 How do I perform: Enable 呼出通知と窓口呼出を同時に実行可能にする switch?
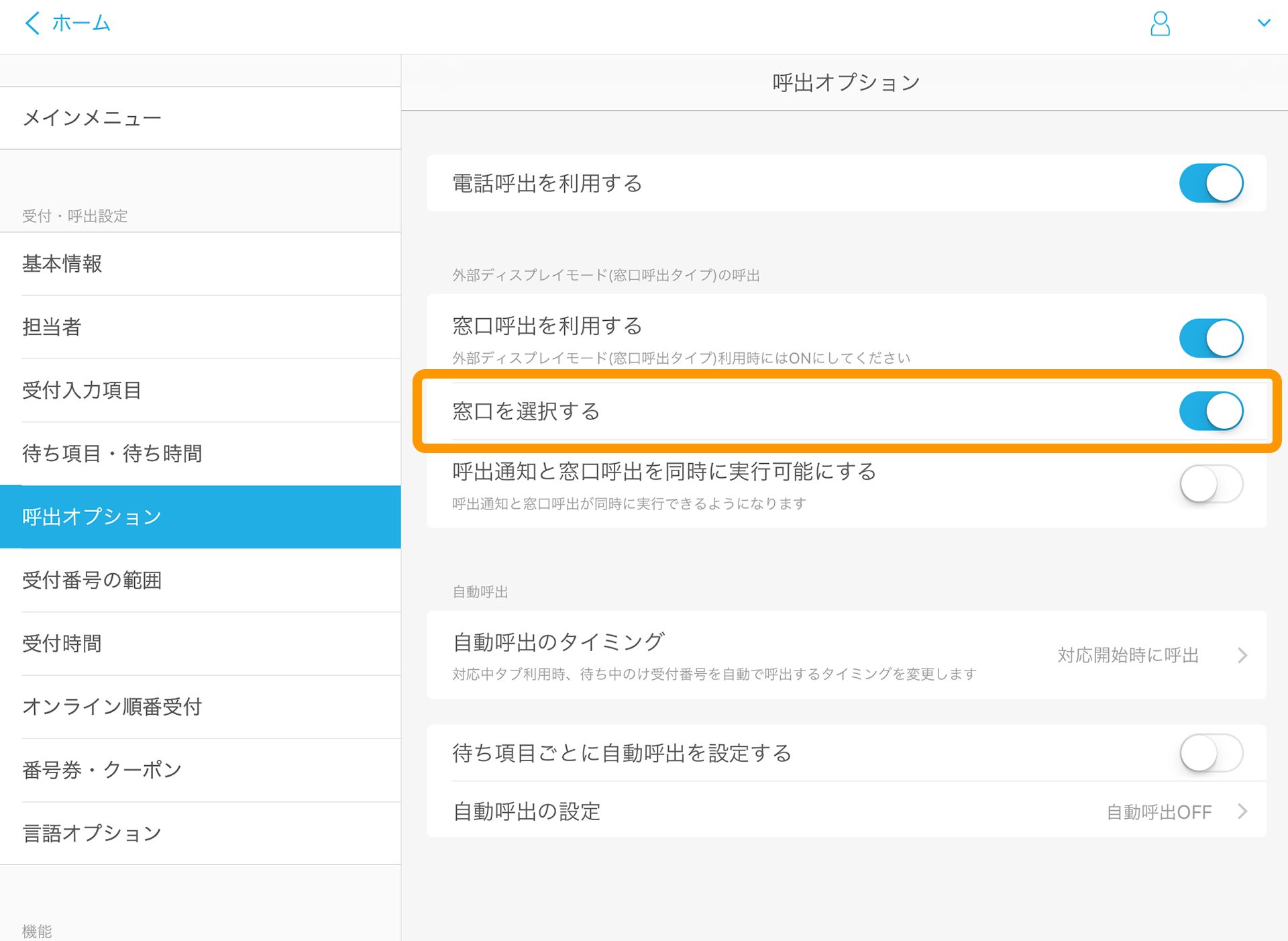1212,484
